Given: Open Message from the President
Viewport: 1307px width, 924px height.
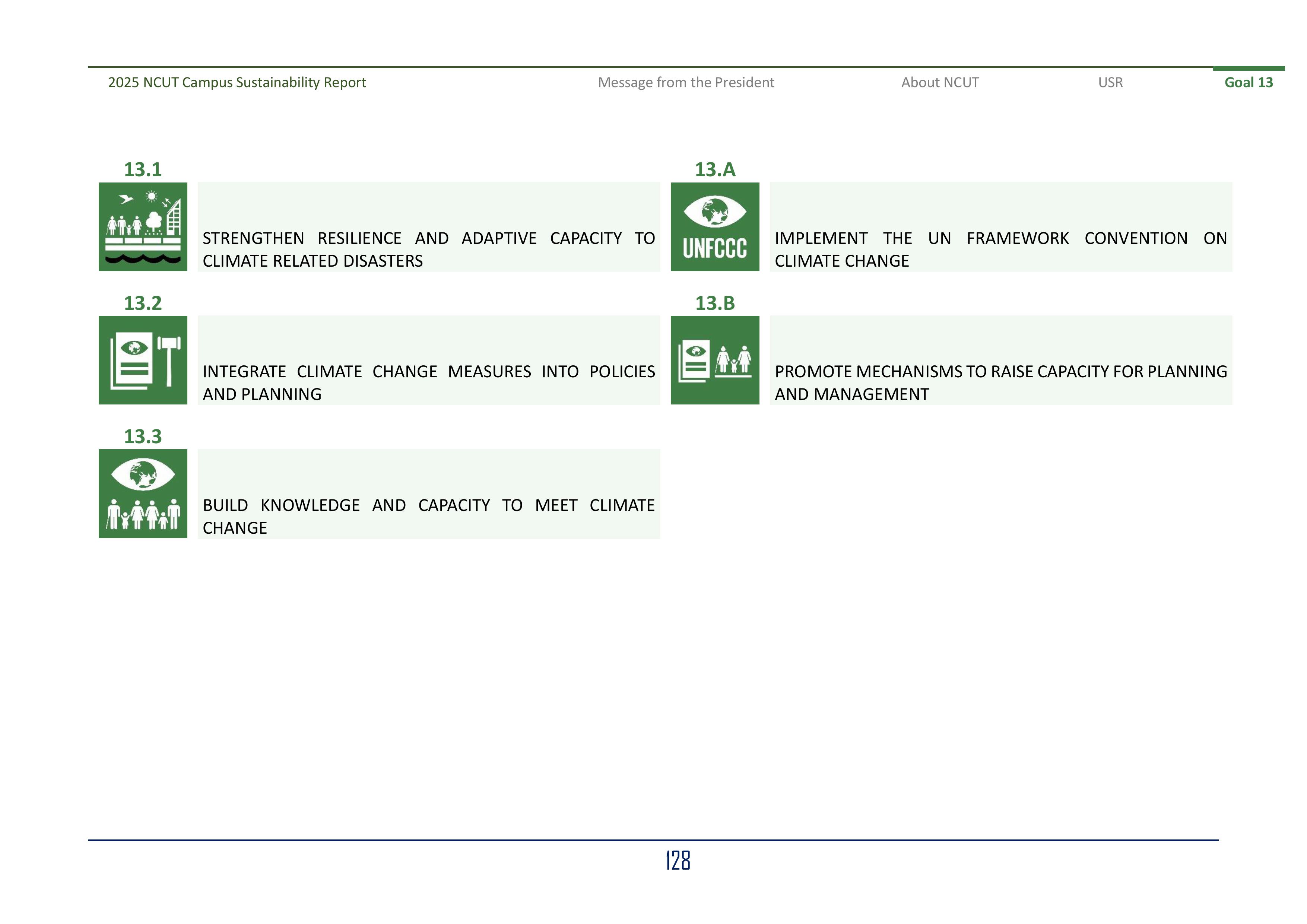Looking at the screenshot, I should [685, 83].
